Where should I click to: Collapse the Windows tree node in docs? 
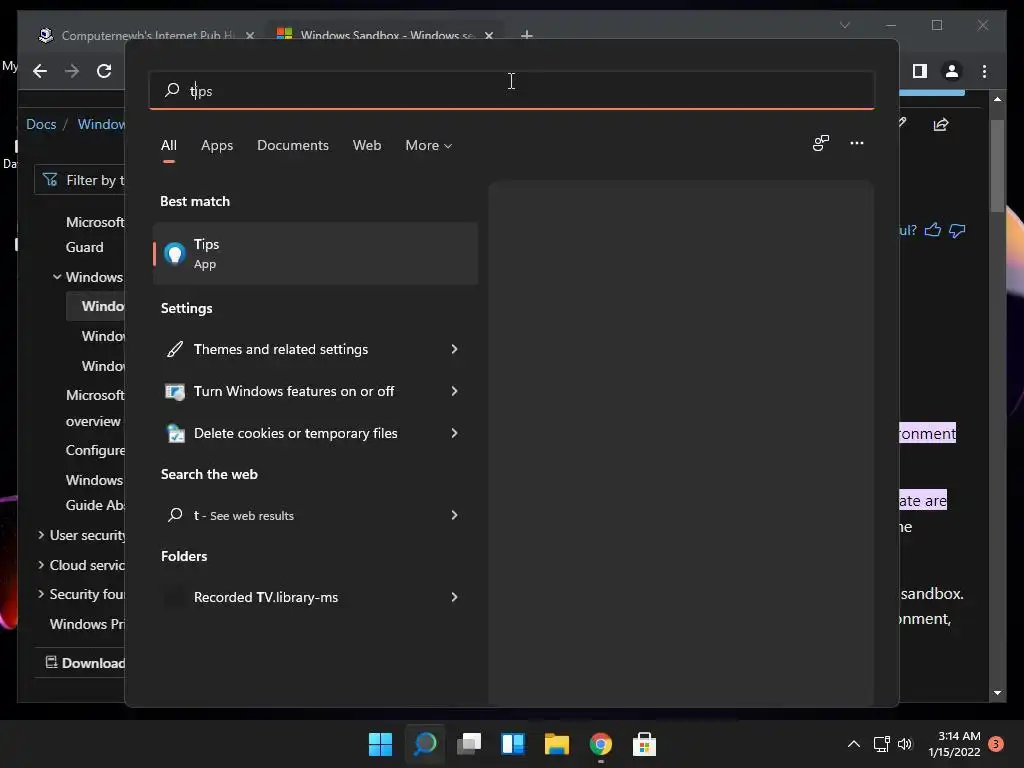coord(57,277)
